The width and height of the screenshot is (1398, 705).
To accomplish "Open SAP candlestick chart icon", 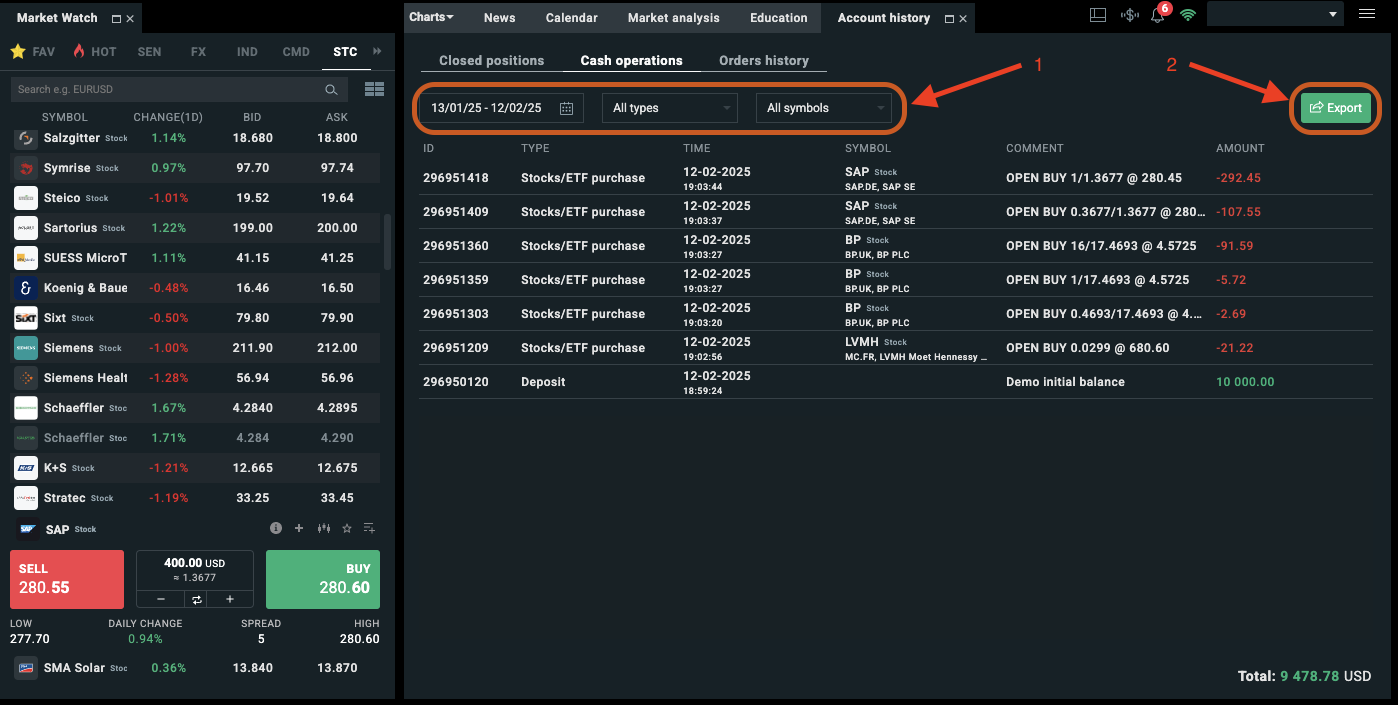I will [323, 528].
